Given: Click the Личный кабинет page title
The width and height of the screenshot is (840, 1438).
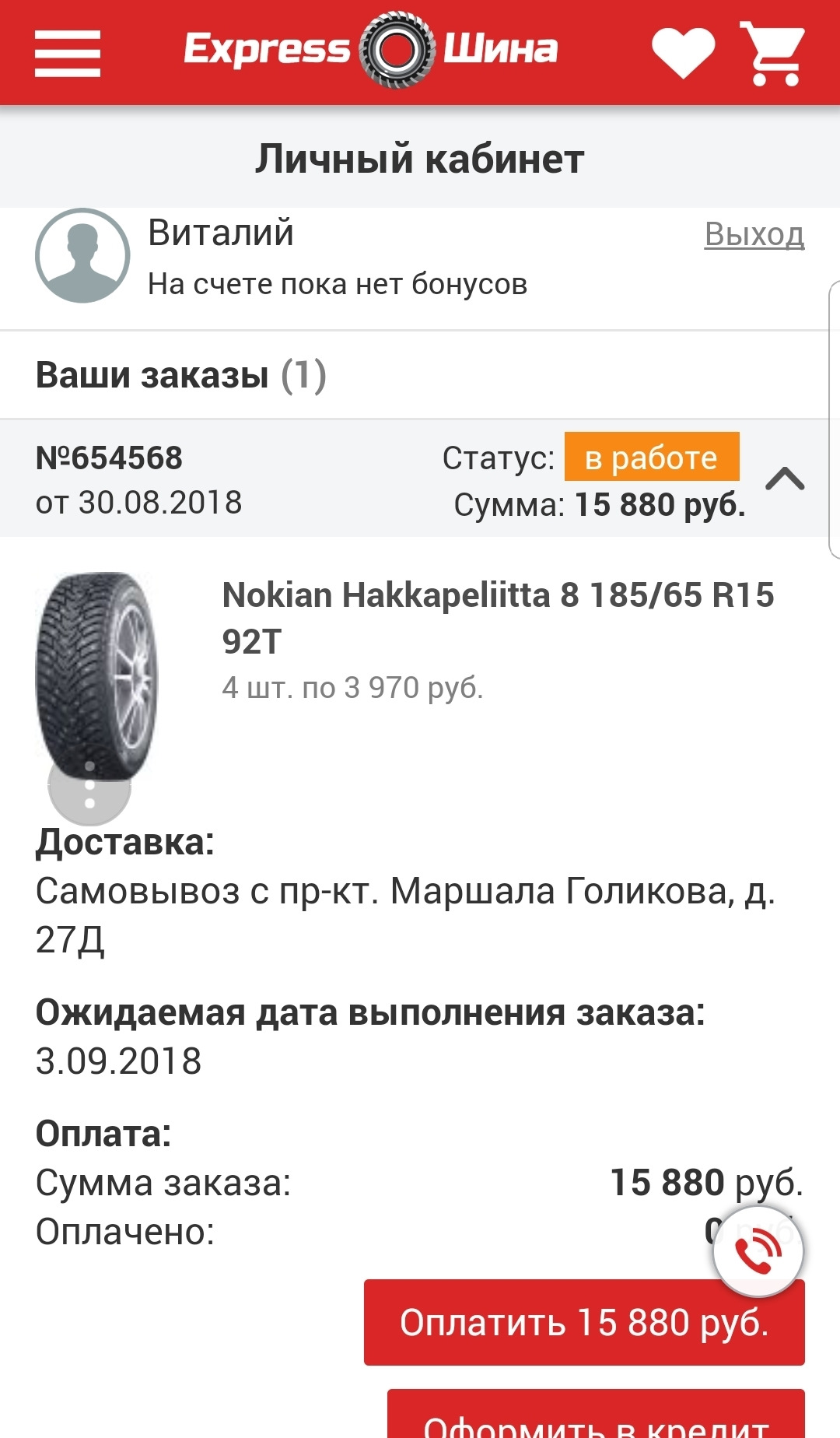Looking at the screenshot, I should 420,159.
